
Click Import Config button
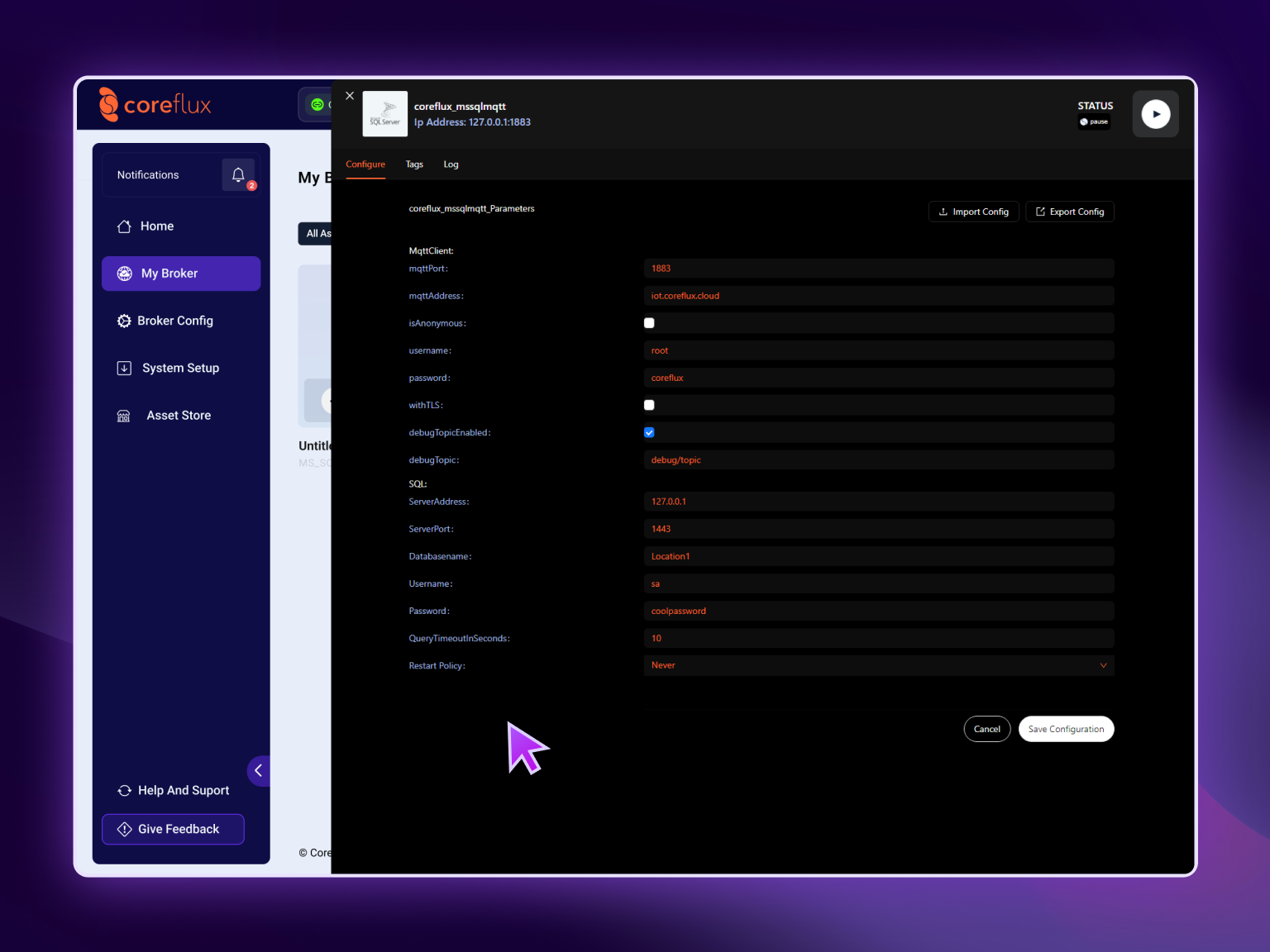973,212
